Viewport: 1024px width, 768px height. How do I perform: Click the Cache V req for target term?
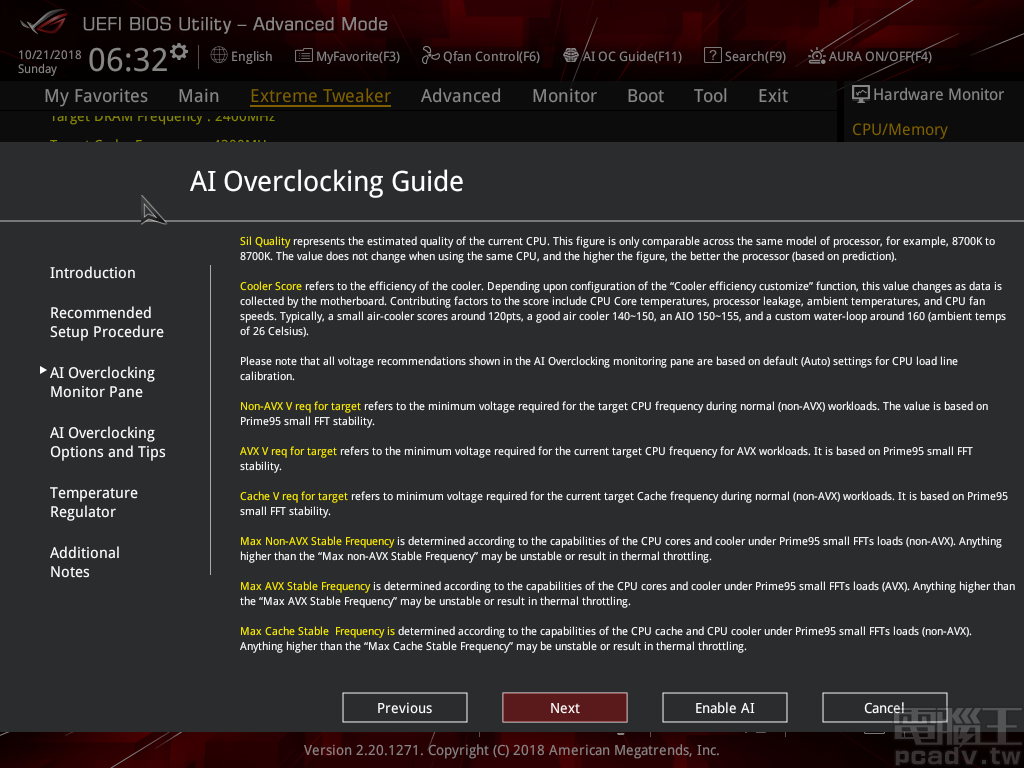point(294,496)
